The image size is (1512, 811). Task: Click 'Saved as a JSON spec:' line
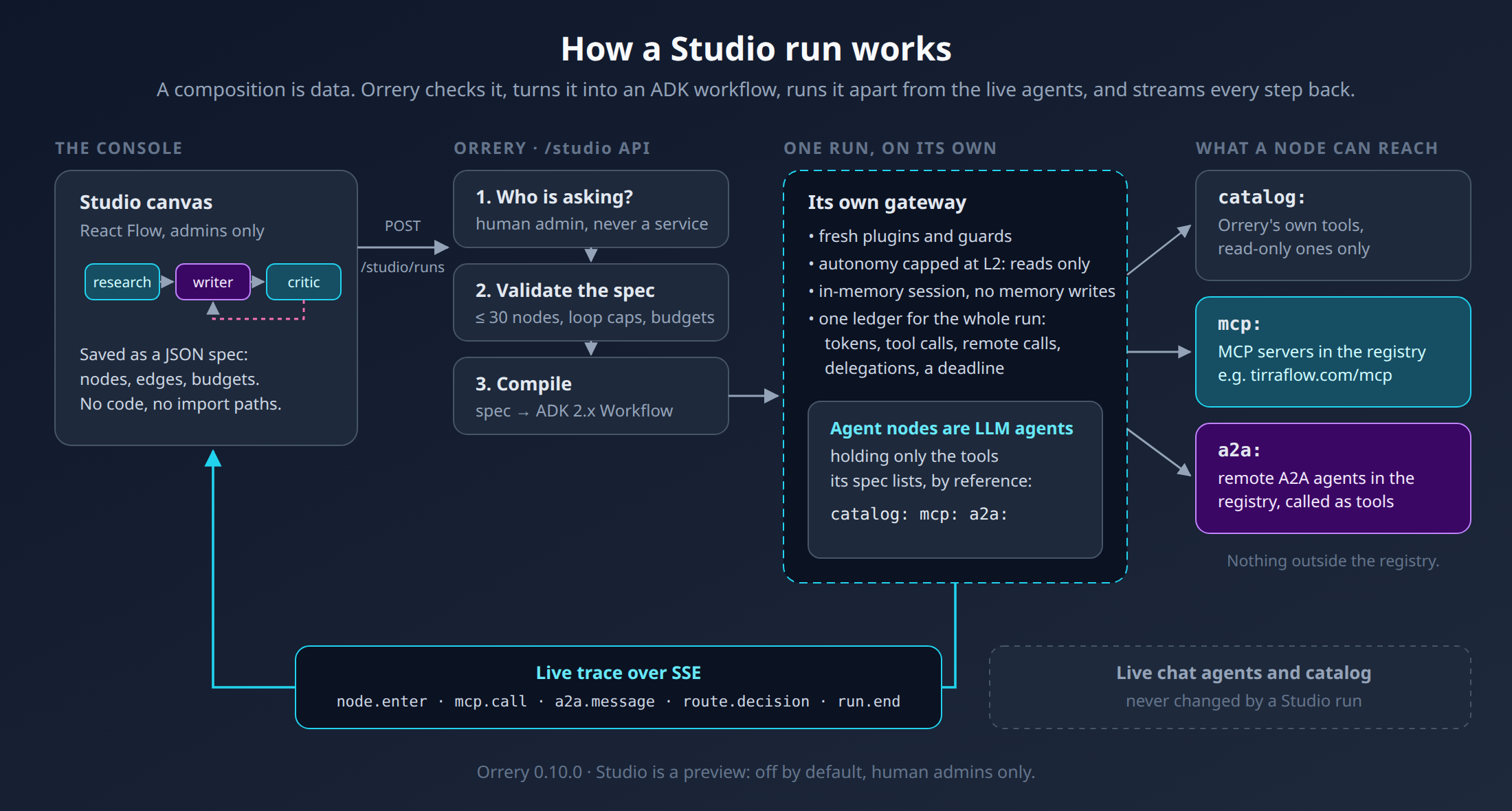[x=164, y=355]
